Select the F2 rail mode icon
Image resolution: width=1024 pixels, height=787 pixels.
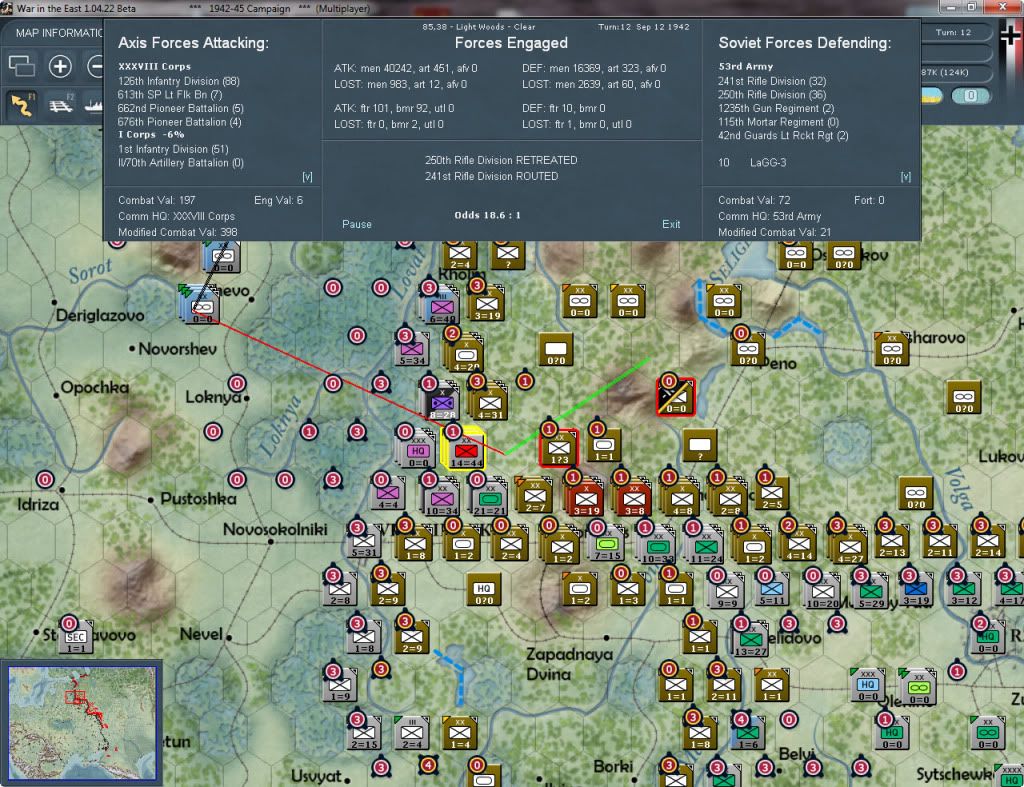click(x=61, y=105)
